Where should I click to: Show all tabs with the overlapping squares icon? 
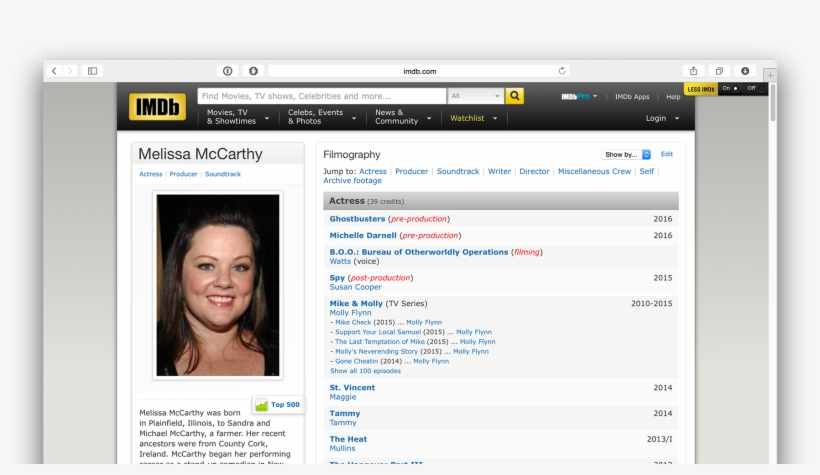click(719, 71)
